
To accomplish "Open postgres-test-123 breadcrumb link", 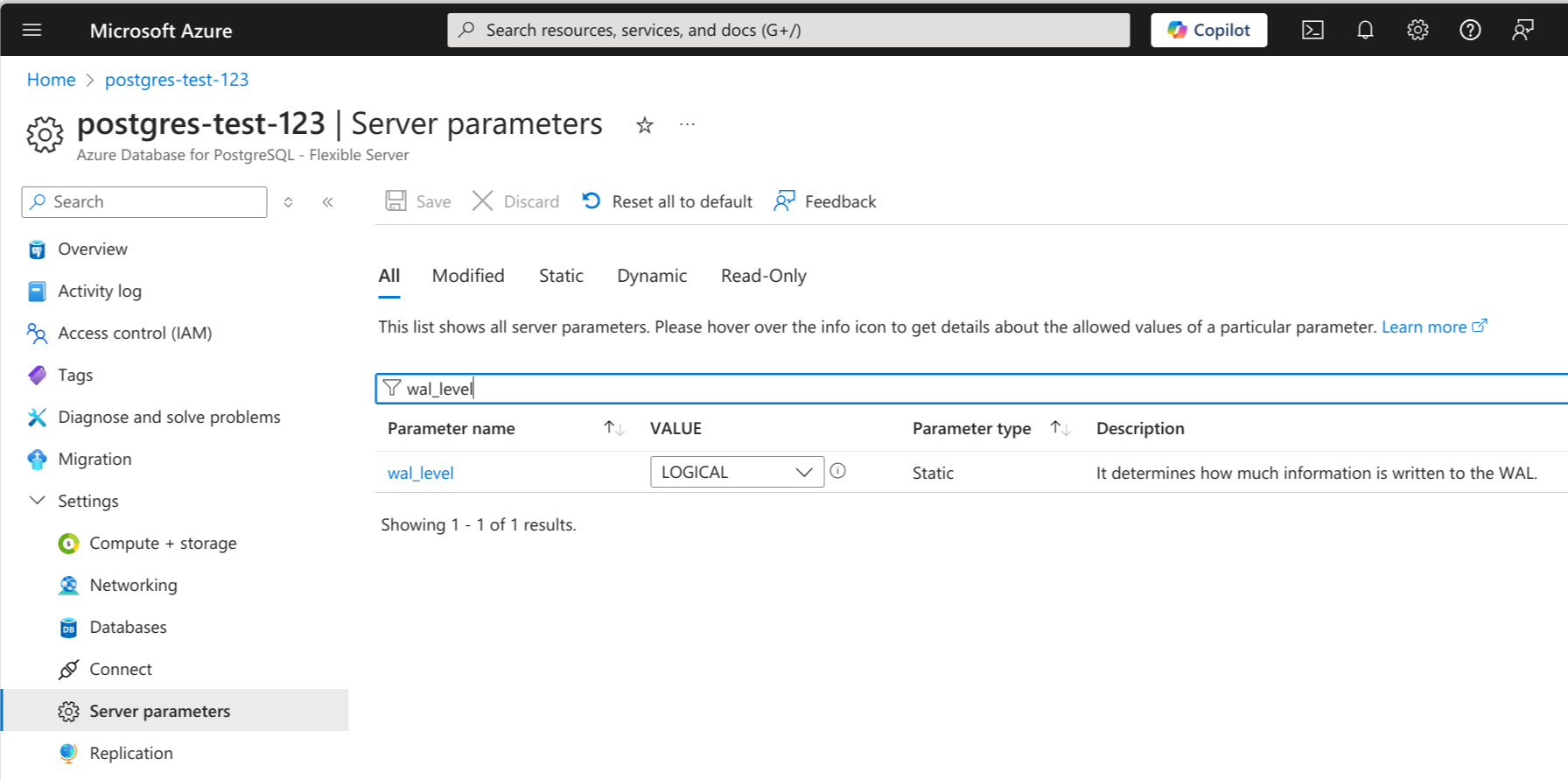I will [177, 80].
